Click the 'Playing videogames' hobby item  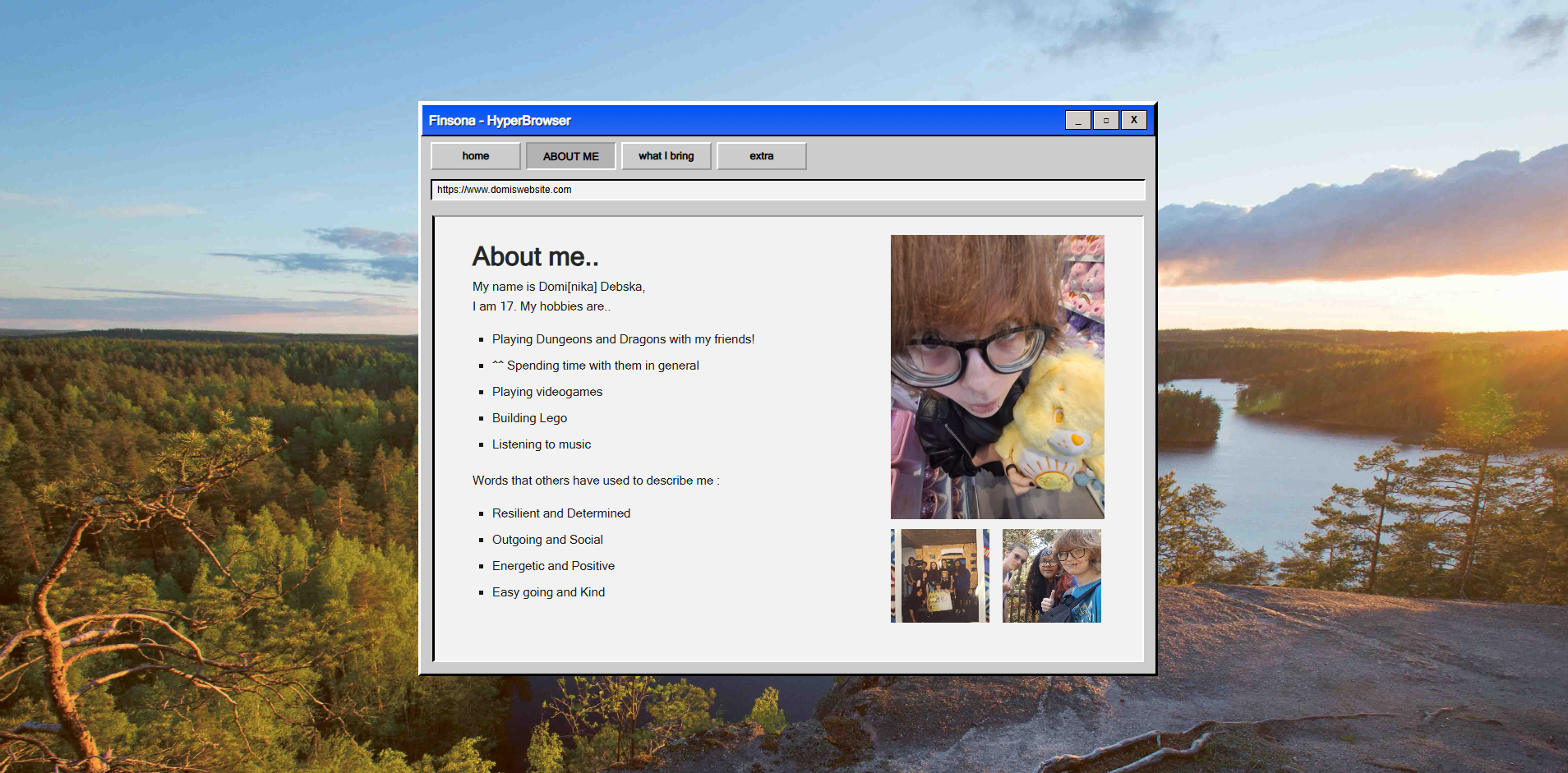click(x=547, y=392)
